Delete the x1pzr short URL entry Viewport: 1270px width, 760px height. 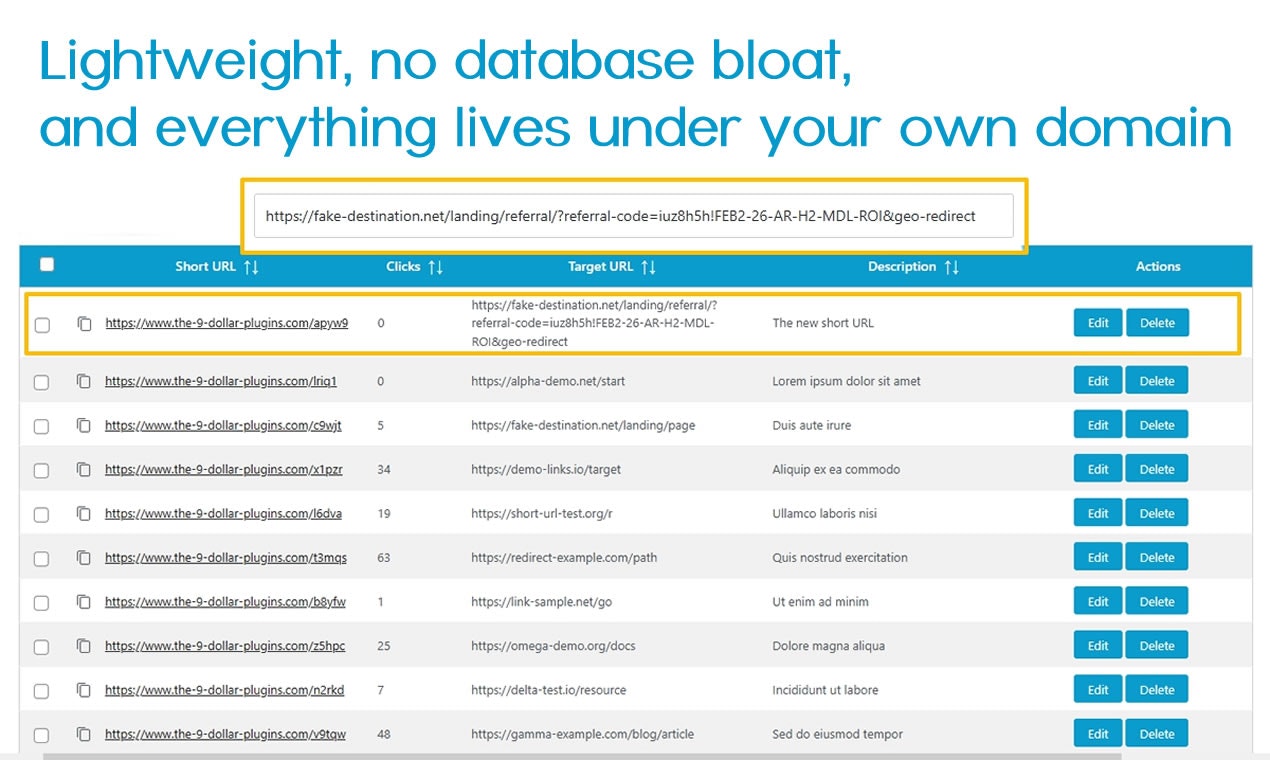(x=1157, y=469)
